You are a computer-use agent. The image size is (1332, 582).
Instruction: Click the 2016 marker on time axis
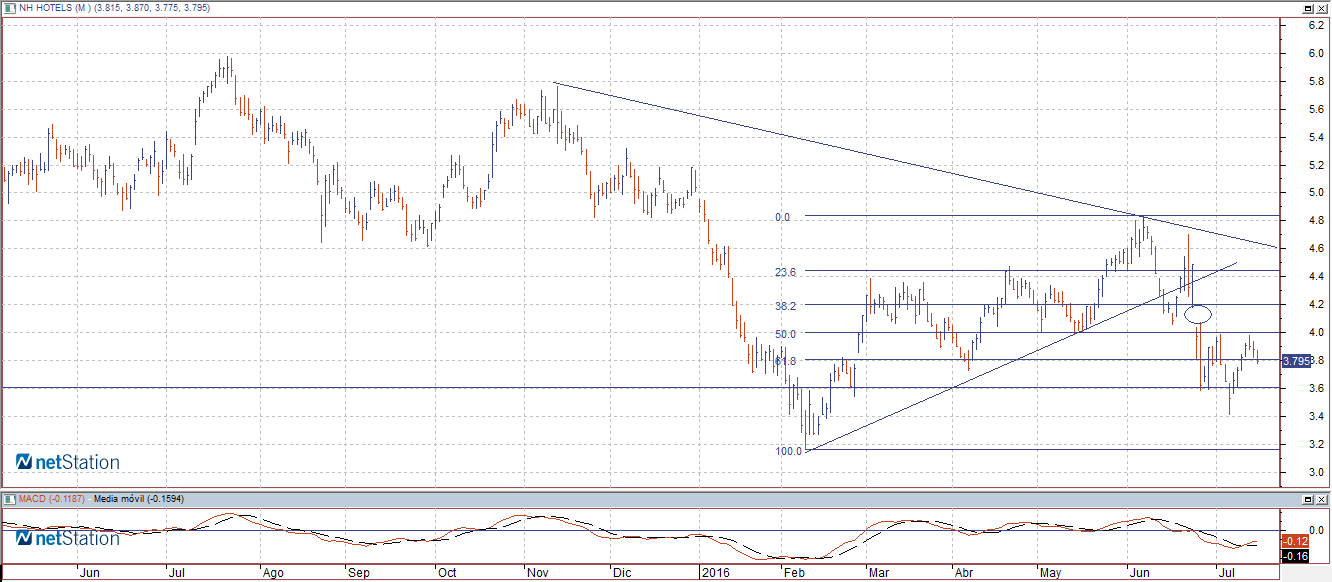(714, 573)
